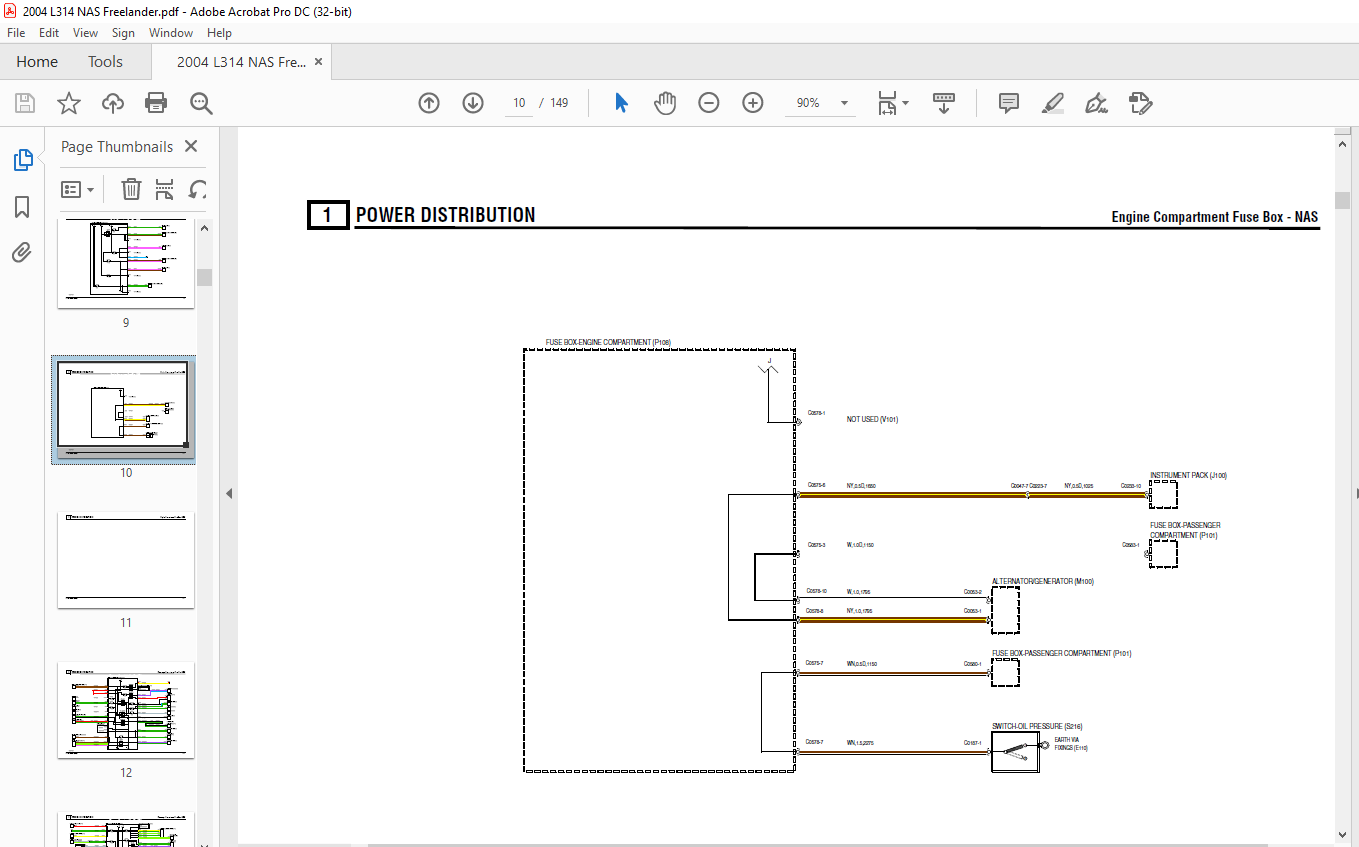Viewport: 1359px width, 847px height.
Task: Open zoom level dropdown arrow
Action: [844, 103]
